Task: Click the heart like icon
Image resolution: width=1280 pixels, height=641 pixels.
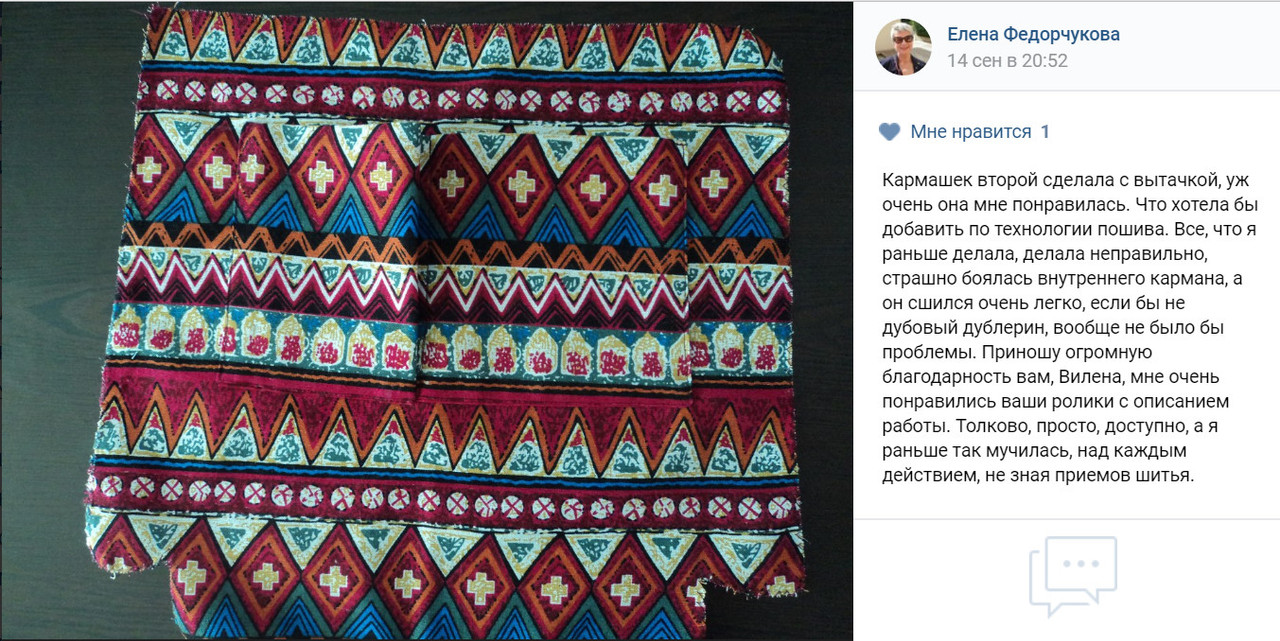Action: coord(889,132)
